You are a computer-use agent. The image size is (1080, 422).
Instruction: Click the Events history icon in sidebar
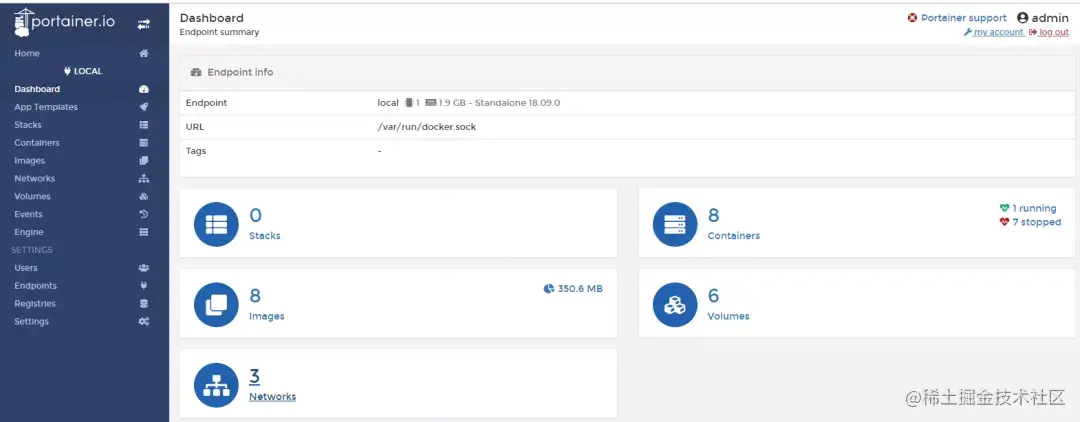coord(144,215)
